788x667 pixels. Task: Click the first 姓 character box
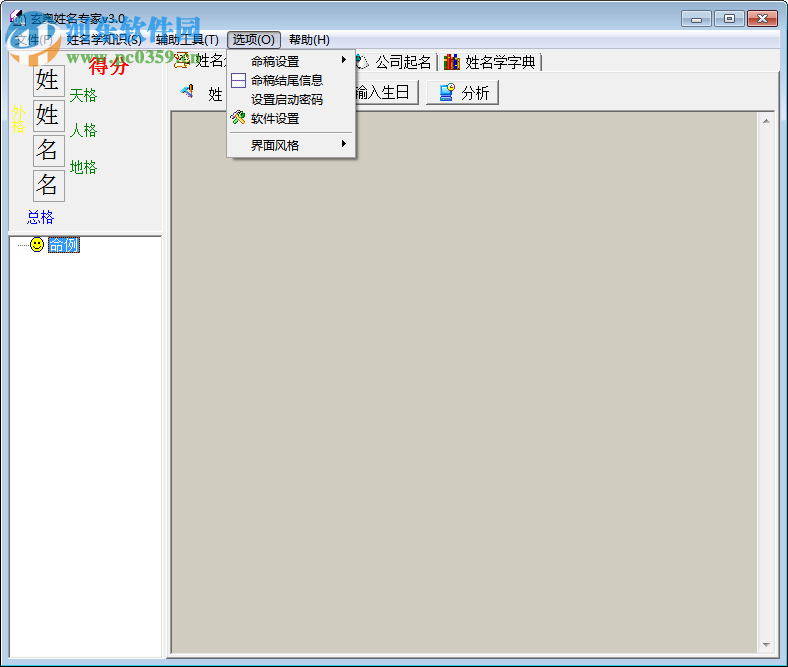tap(49, 80)
